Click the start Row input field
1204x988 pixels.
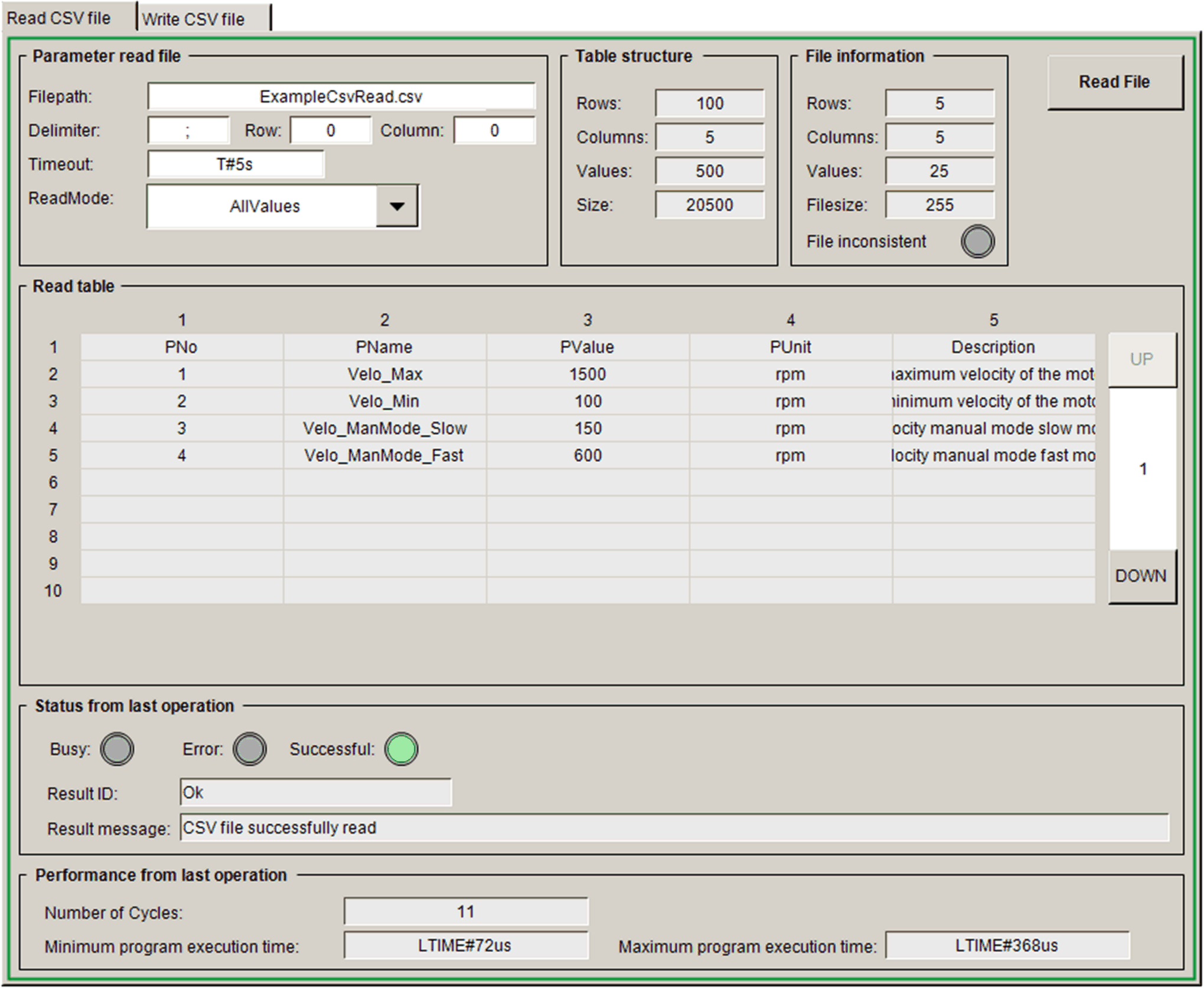(330, 131)
